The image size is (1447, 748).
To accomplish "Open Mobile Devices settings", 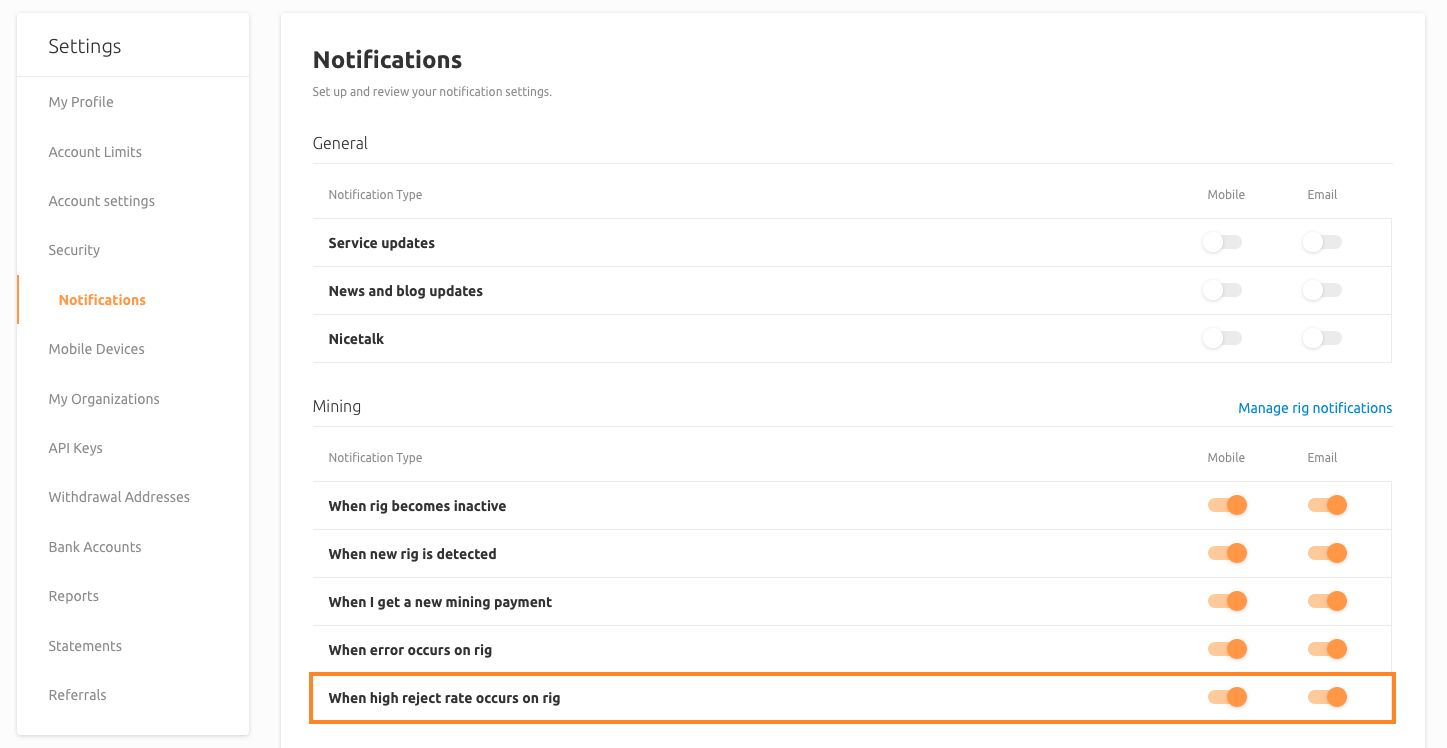I will point(96,349).
